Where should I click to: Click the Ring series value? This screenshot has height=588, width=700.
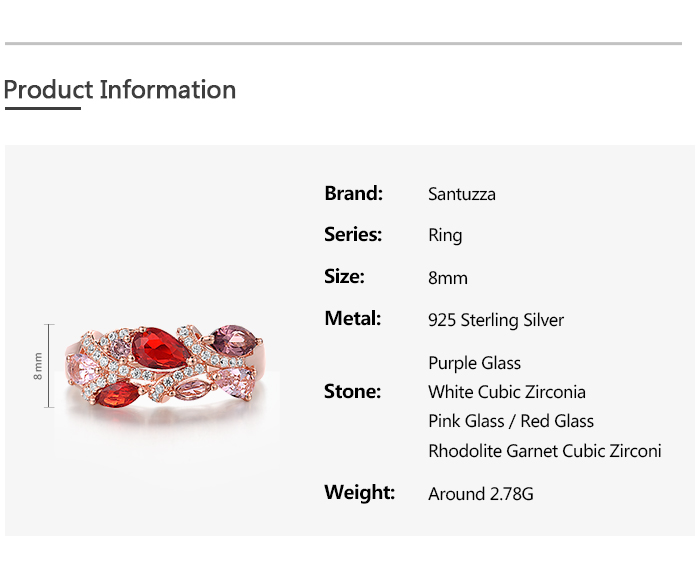point(445,236)
